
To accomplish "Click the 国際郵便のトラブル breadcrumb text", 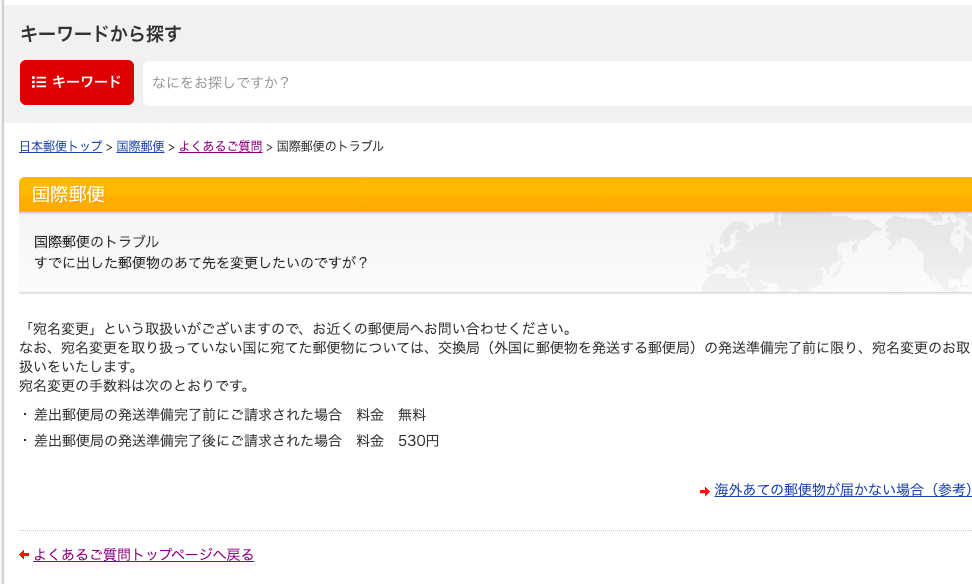I will [330, 146].
